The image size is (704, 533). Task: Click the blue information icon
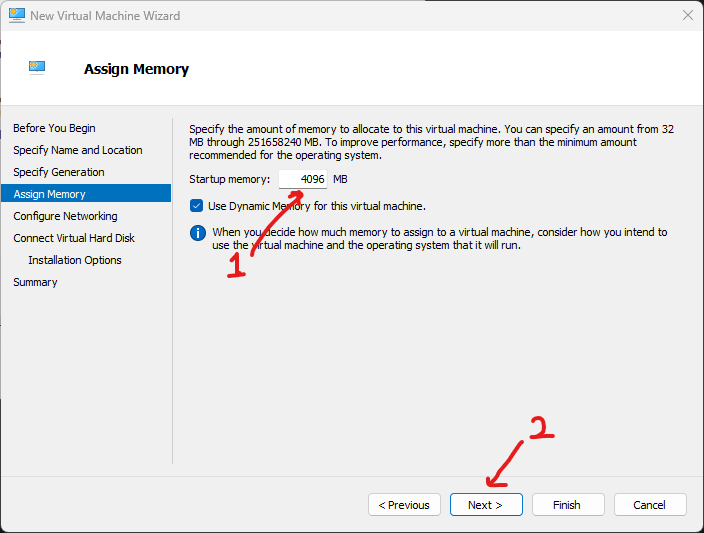pos(198,234)
